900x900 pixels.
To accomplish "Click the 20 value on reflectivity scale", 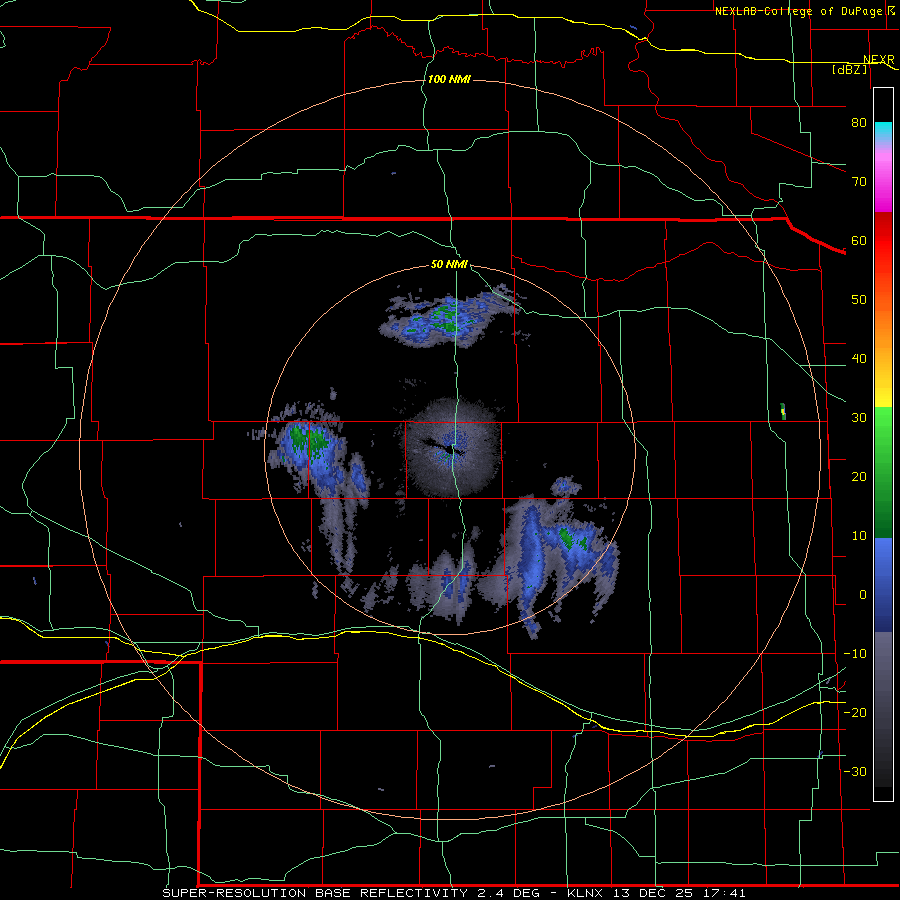I will click(859, 477).
